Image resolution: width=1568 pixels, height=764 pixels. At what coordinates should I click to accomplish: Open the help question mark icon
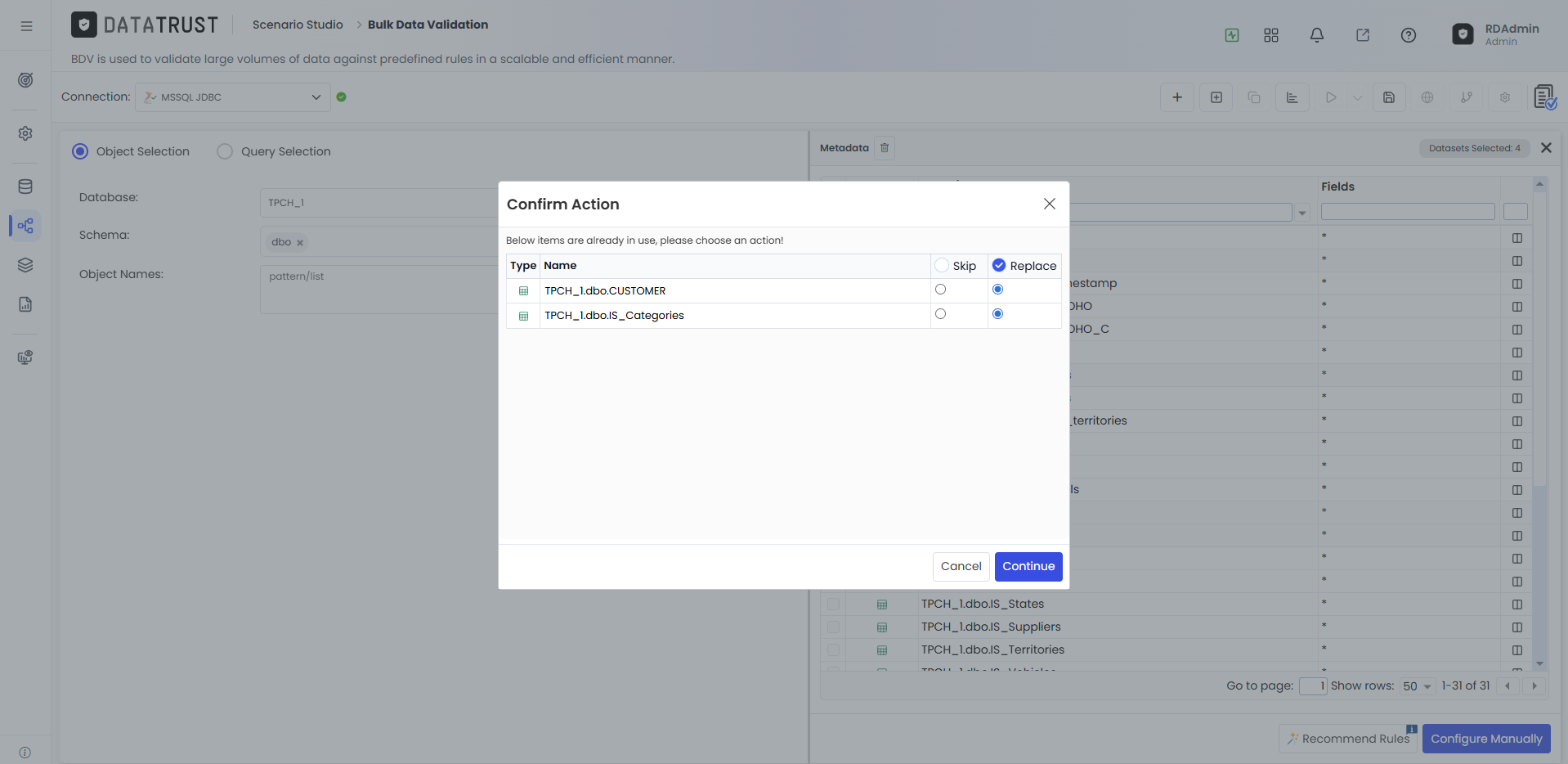(1409, 35)
